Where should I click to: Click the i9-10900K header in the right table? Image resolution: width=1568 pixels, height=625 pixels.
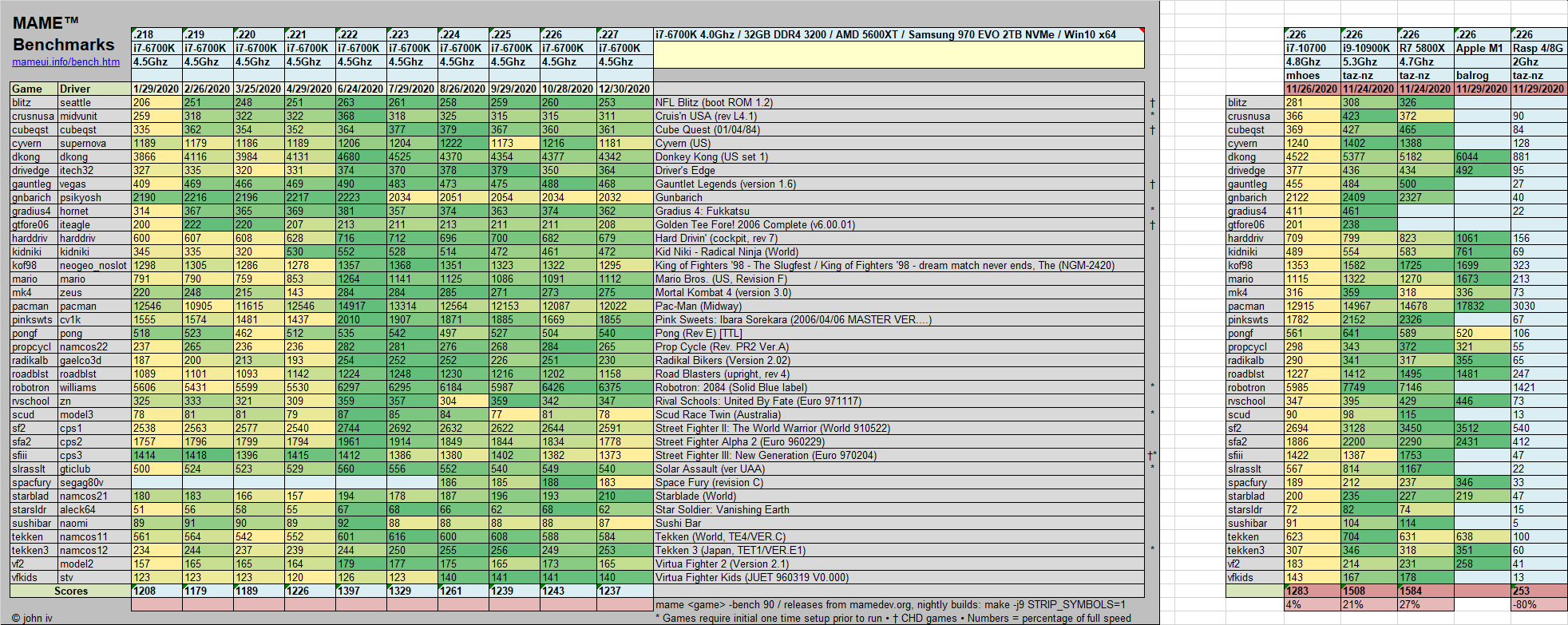[1368, 48]
